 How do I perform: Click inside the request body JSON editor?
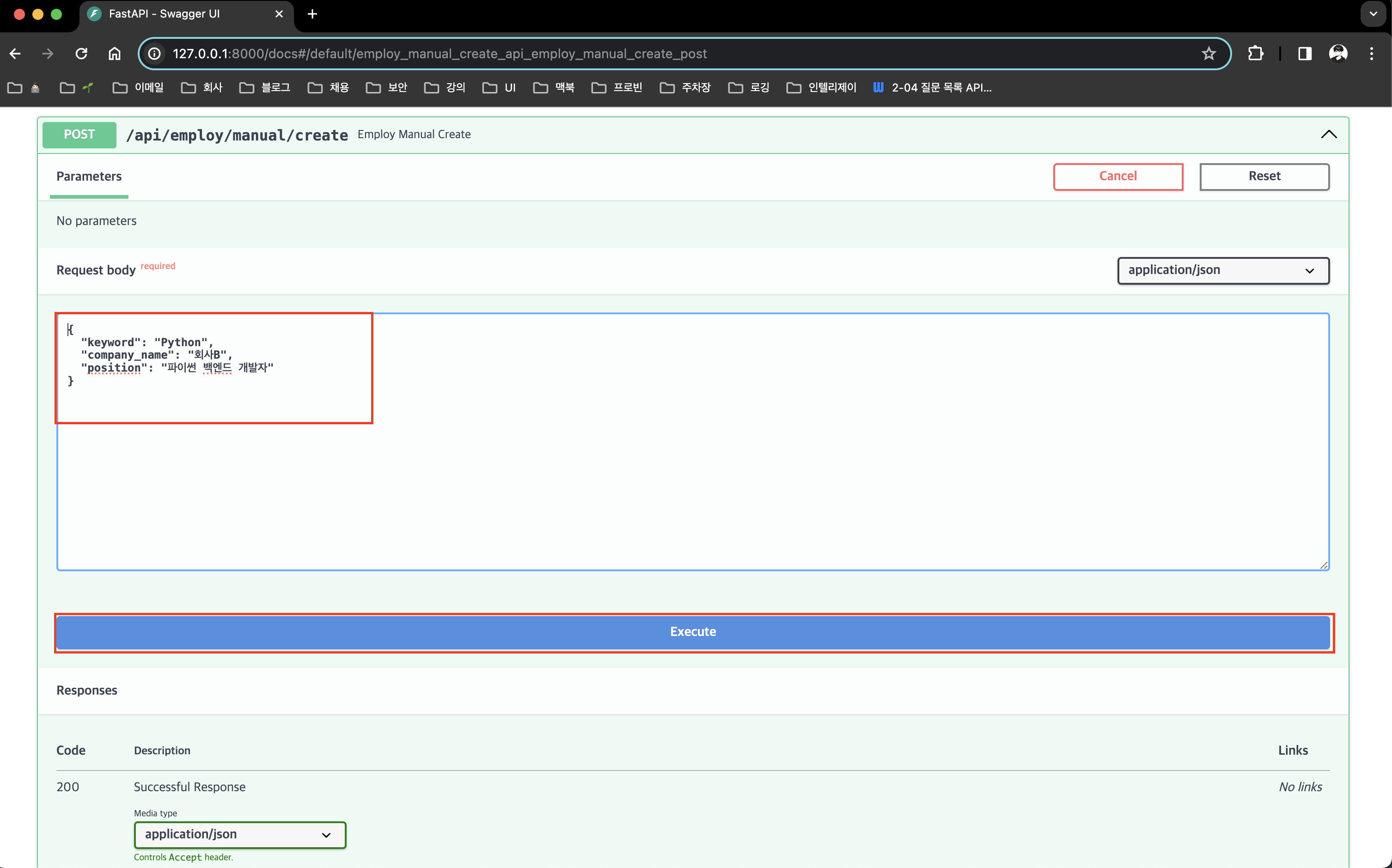point(693,441)
